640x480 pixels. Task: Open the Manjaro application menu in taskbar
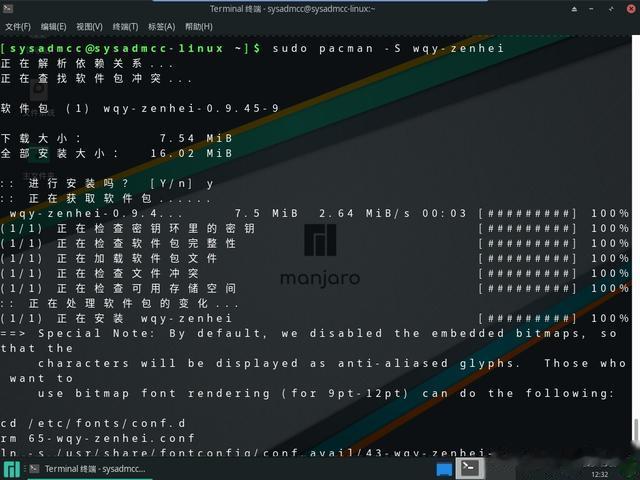[x=11, y=469]
